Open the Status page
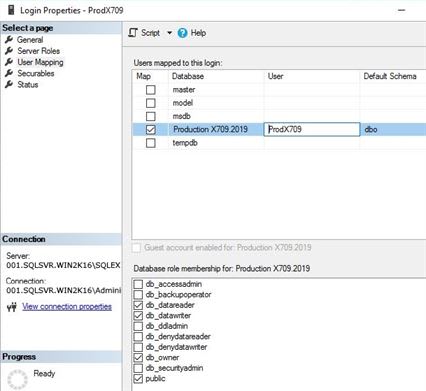The image size is (426, 391). click(28, 85)
